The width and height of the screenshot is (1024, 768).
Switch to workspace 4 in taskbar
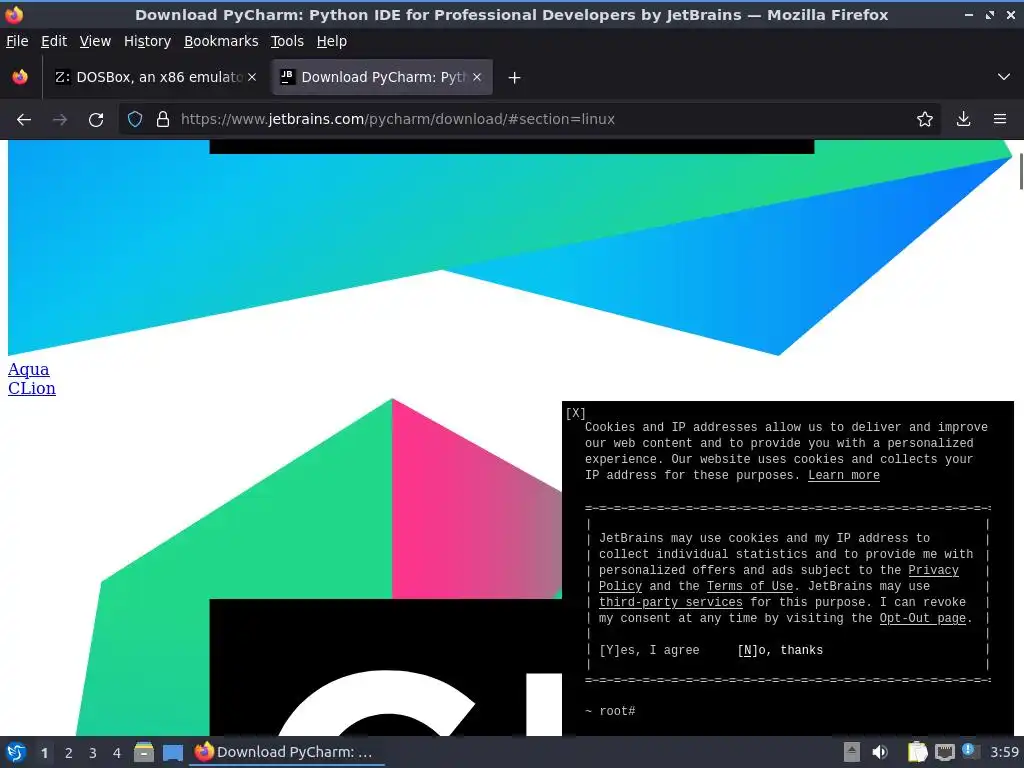[117, 753]
